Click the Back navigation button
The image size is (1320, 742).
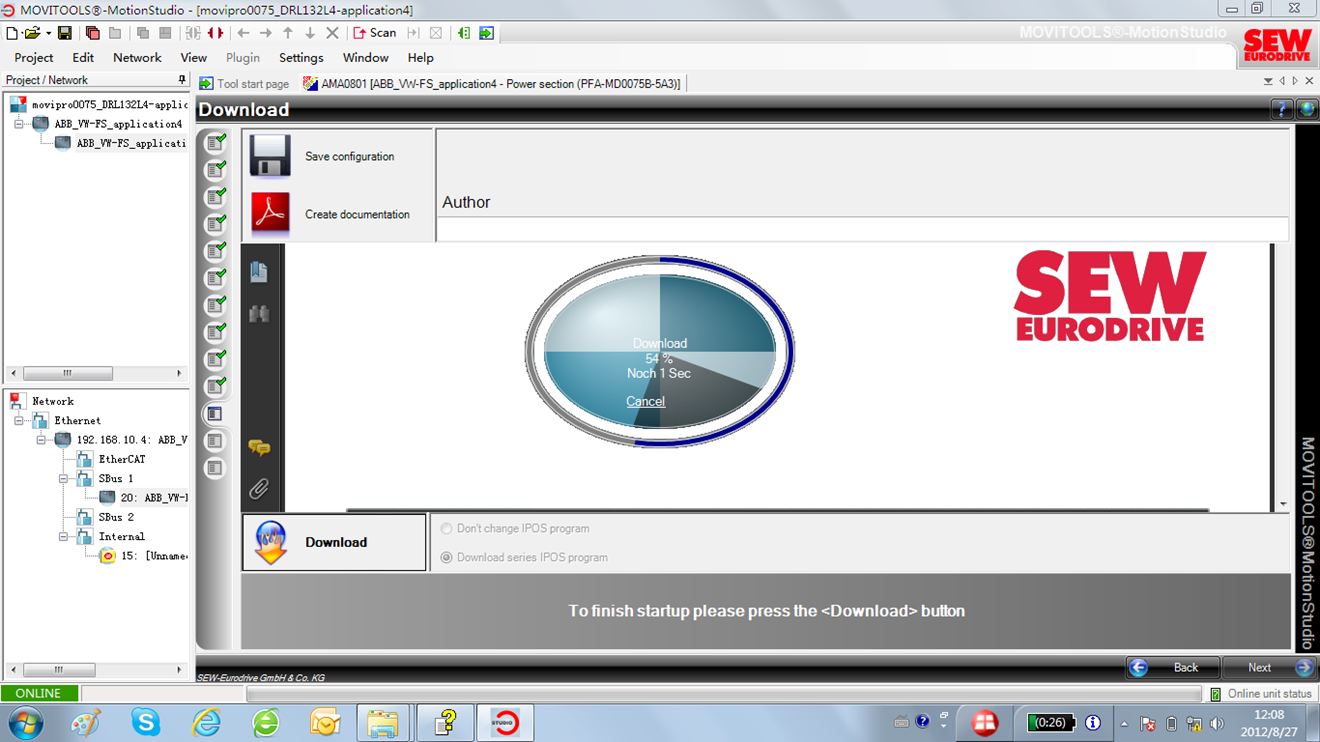tap(1173, 667)
